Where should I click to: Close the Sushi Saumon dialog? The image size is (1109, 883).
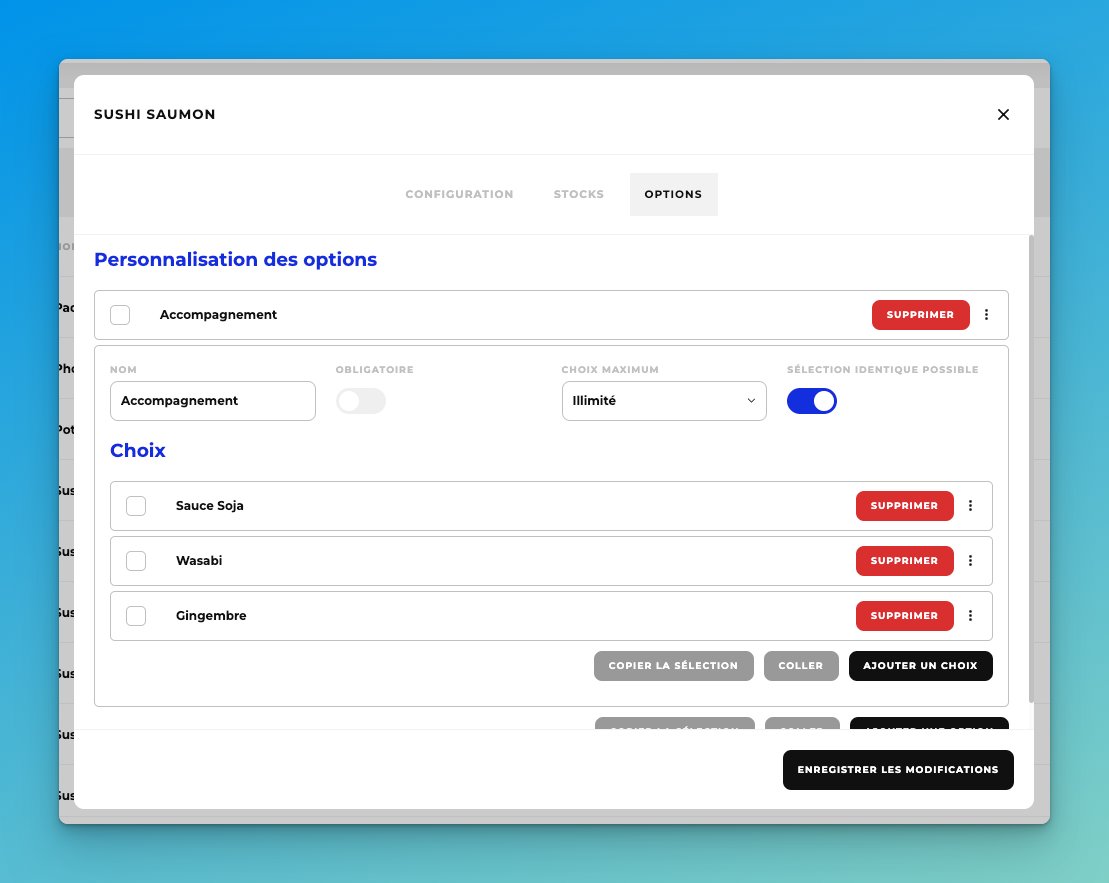[1003, 115]
